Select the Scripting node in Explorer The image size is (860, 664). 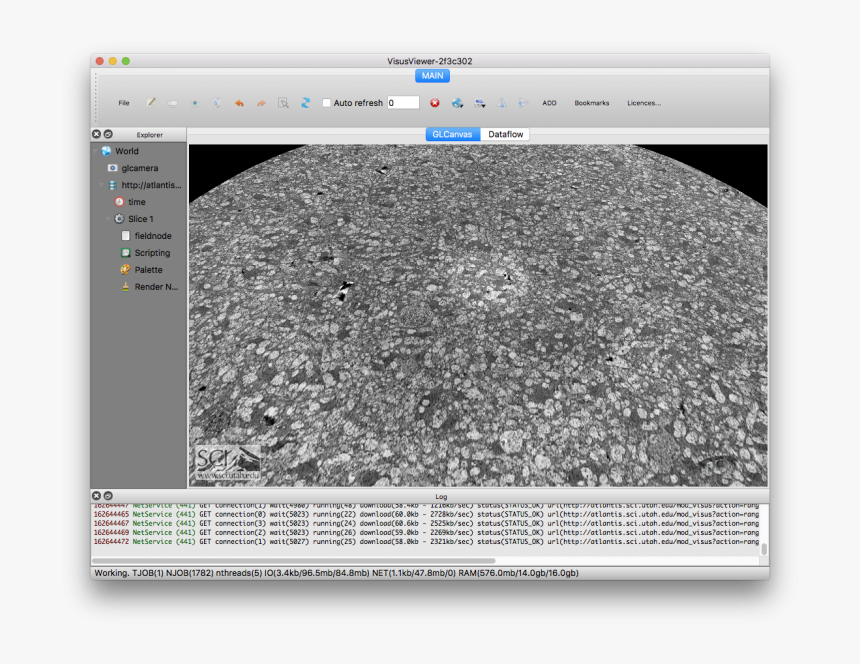pyautogui.click(x=152, y=253)
